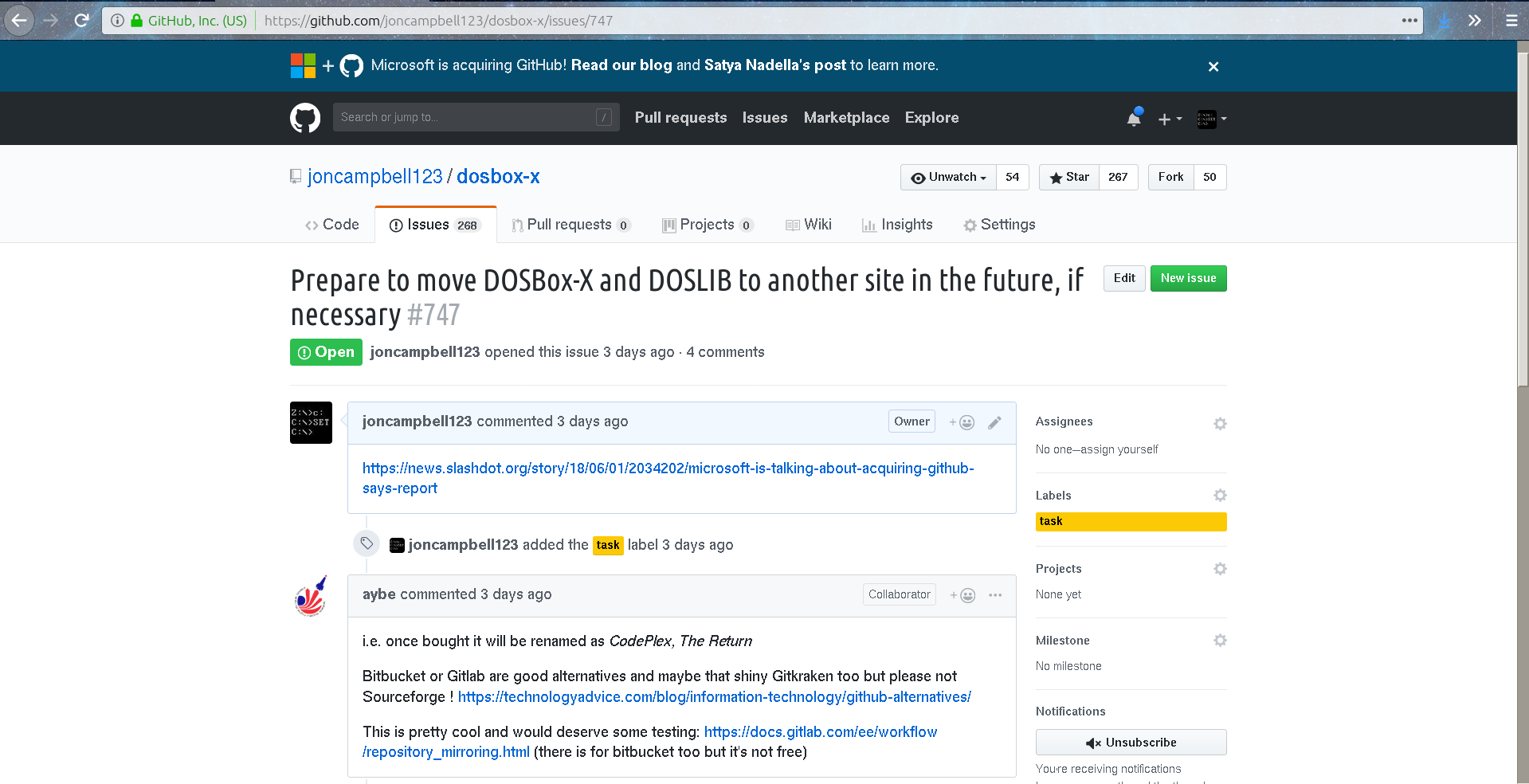Reload the page with the refresh icon
Viewport: 1529px width, 784px height.
82,20
